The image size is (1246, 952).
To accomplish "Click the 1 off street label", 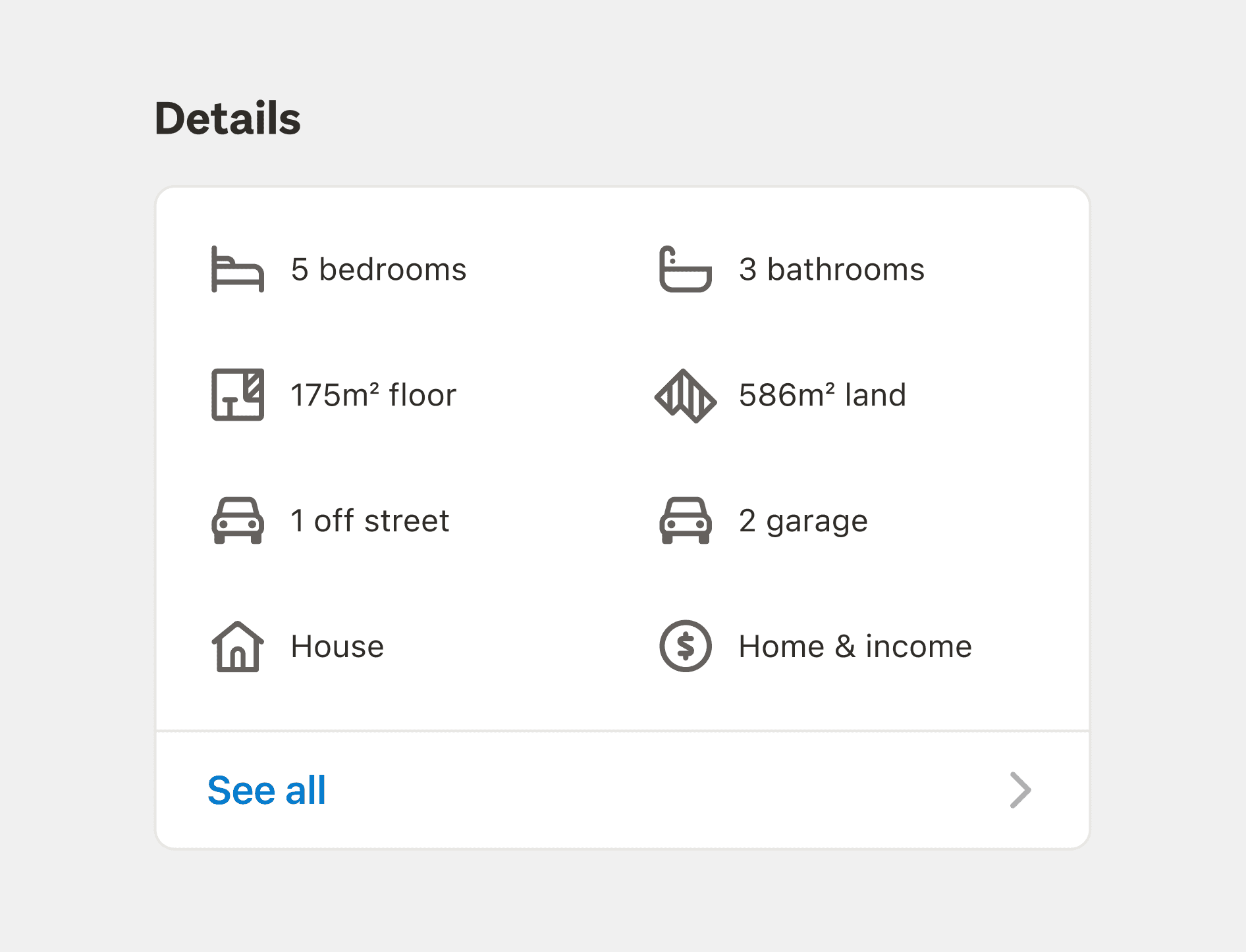I will tap(370, 521).
